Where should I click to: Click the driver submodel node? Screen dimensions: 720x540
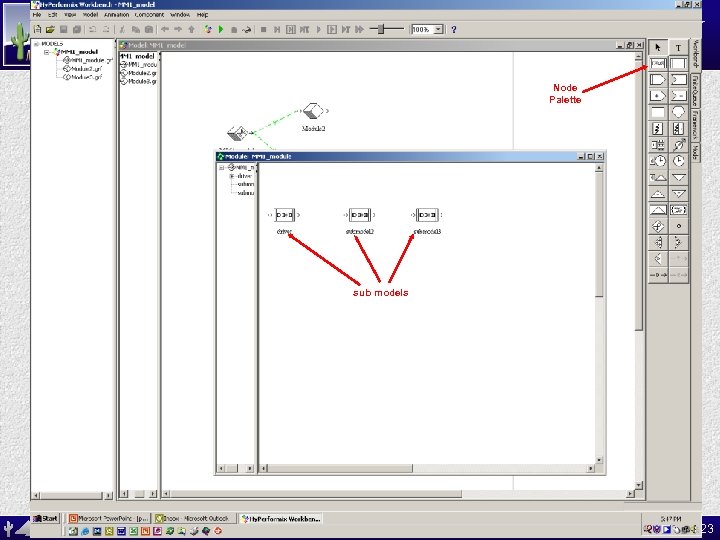tap(285, 215)
